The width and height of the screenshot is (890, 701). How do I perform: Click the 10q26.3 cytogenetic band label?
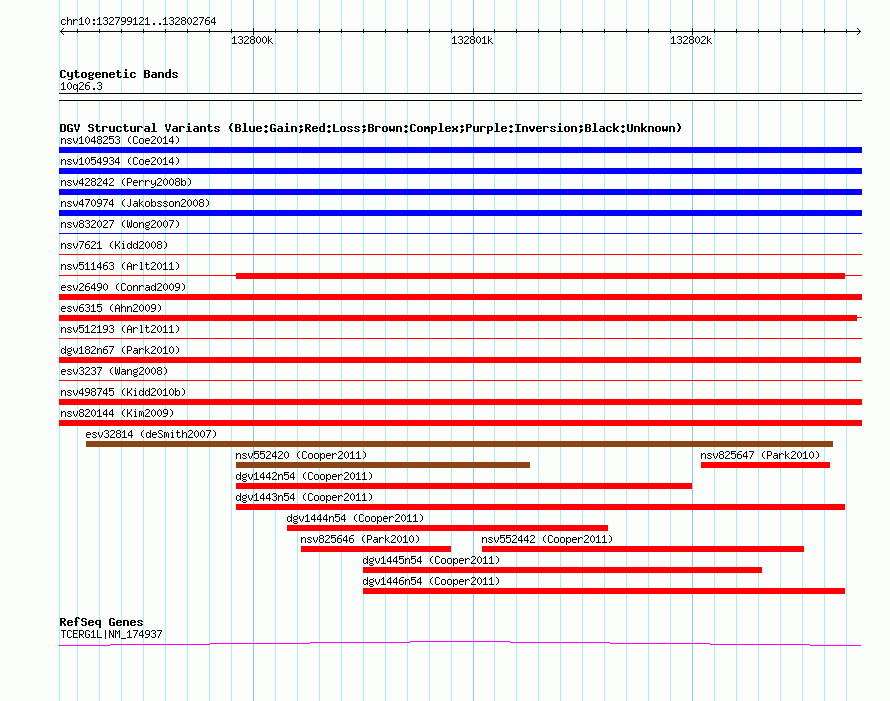tap(81, 86)
